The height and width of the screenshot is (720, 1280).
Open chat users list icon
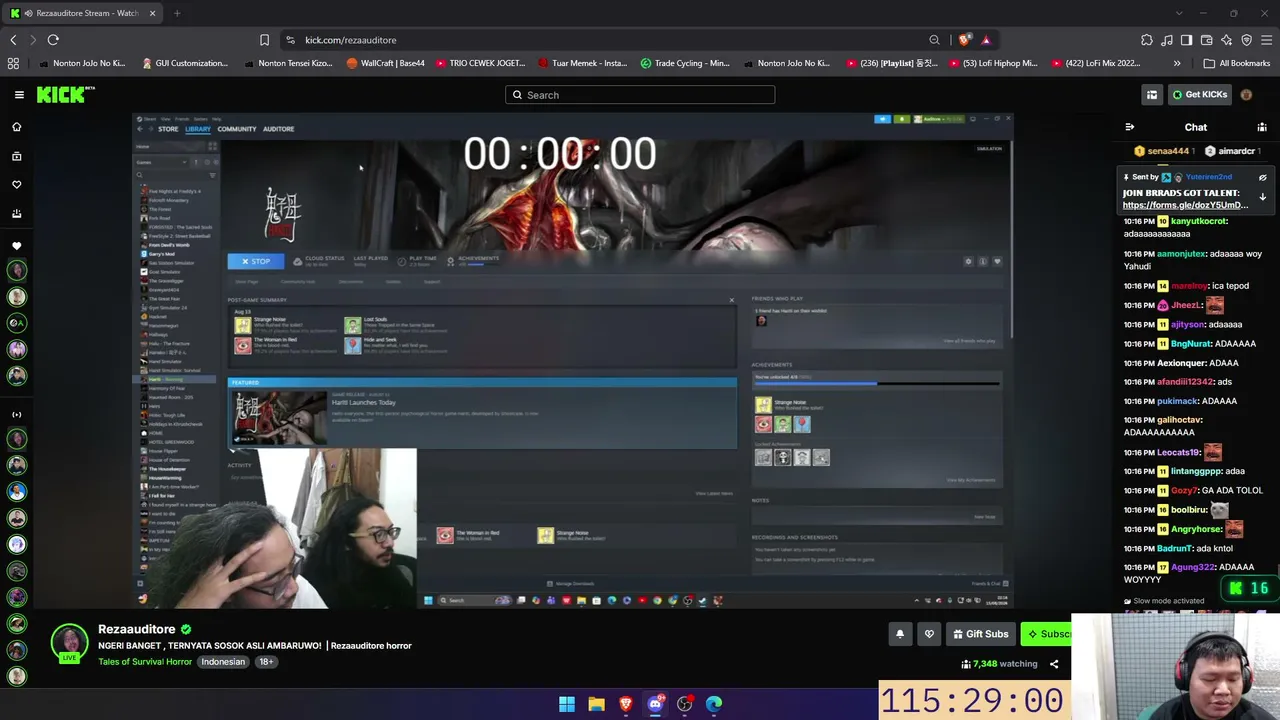[x=1262, y=127]
